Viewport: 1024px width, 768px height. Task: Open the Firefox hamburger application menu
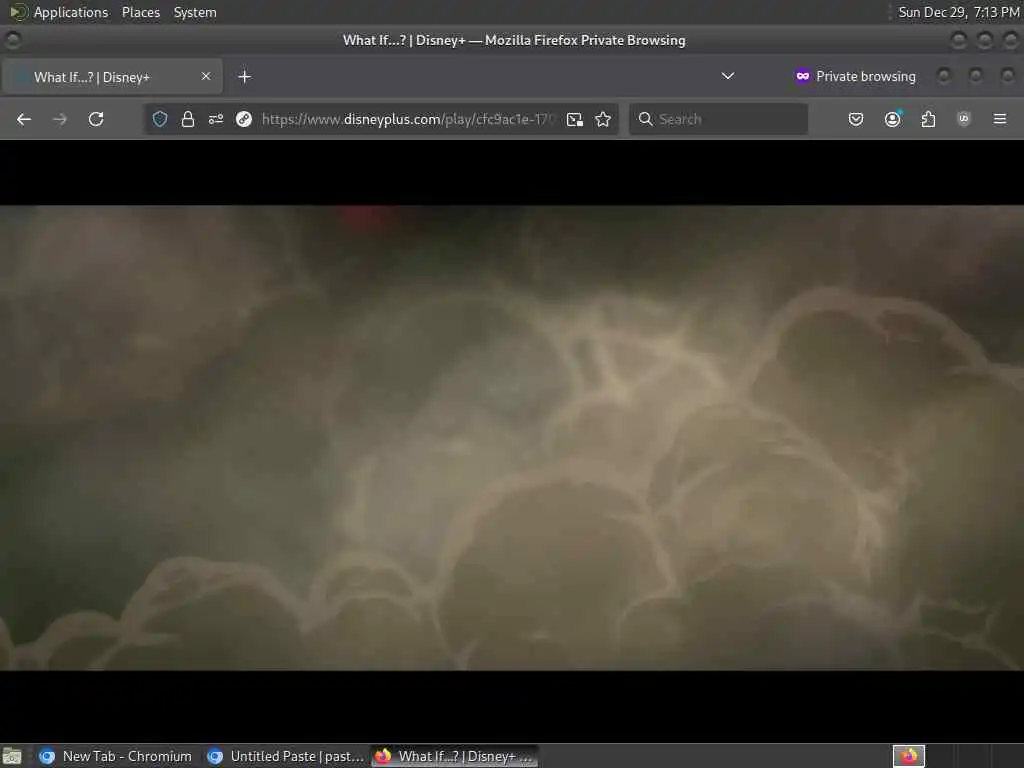[x=1000, y=119]
